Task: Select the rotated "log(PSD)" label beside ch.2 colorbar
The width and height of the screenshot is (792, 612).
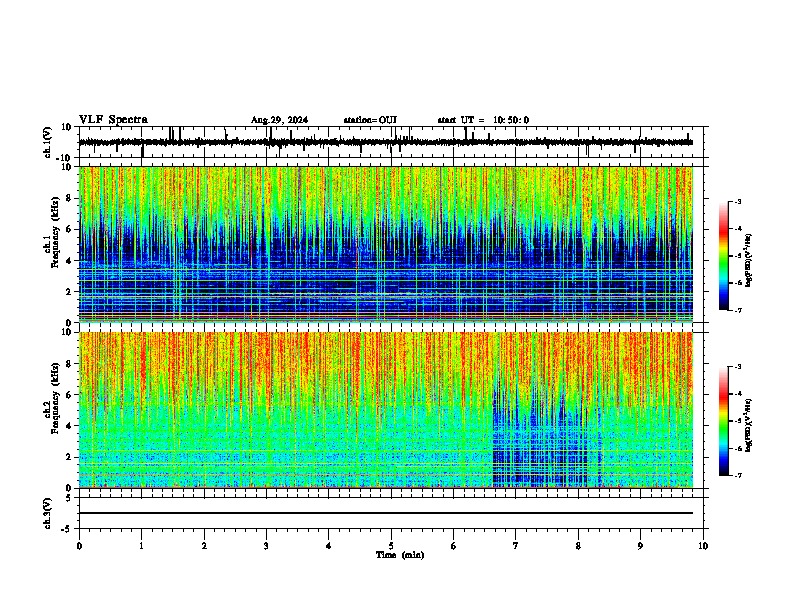Action: tap(748, 425)
